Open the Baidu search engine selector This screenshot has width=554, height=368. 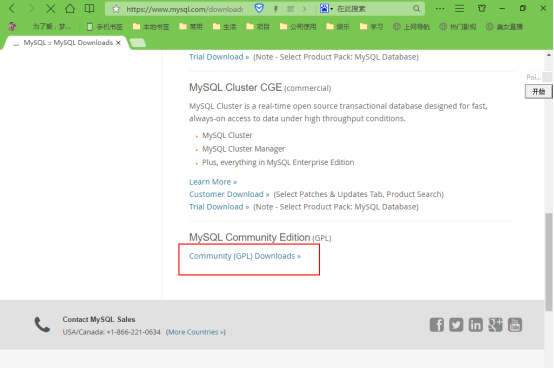326,8
